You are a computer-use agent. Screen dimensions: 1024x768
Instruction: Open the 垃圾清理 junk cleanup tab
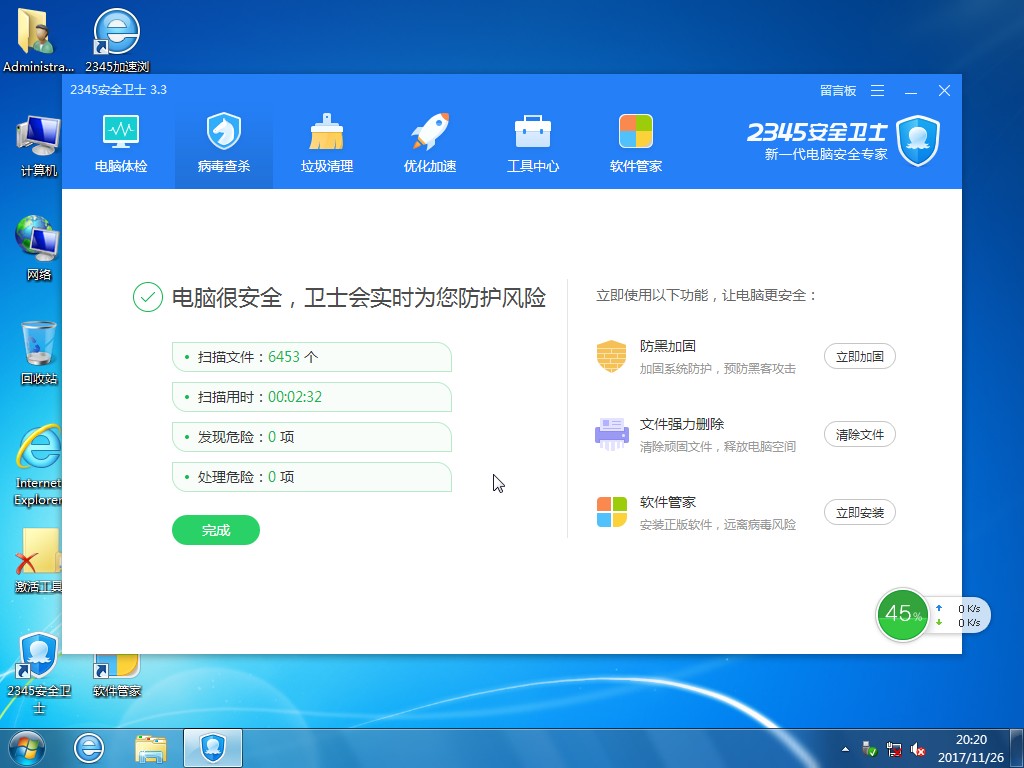pos(327,144)
